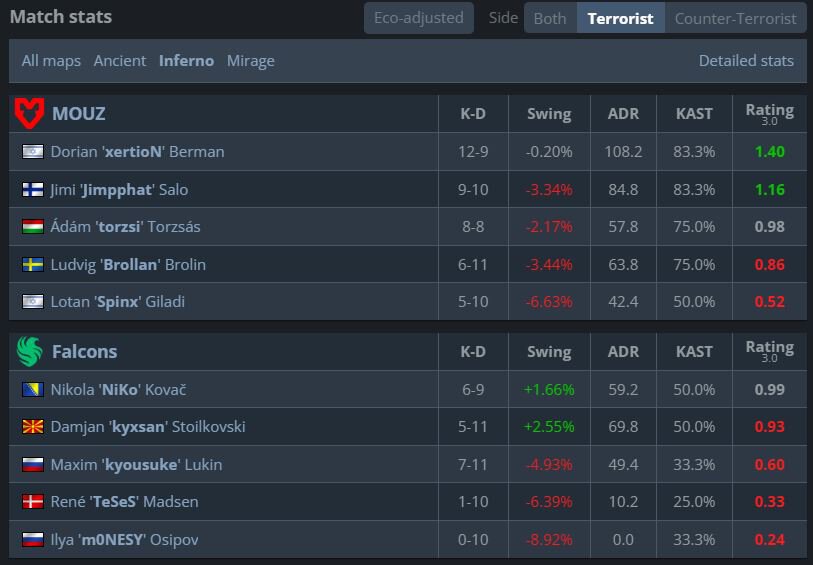Click the Finnish flag beside Jimpphat

pyautogui.click(x=32, y=189)
